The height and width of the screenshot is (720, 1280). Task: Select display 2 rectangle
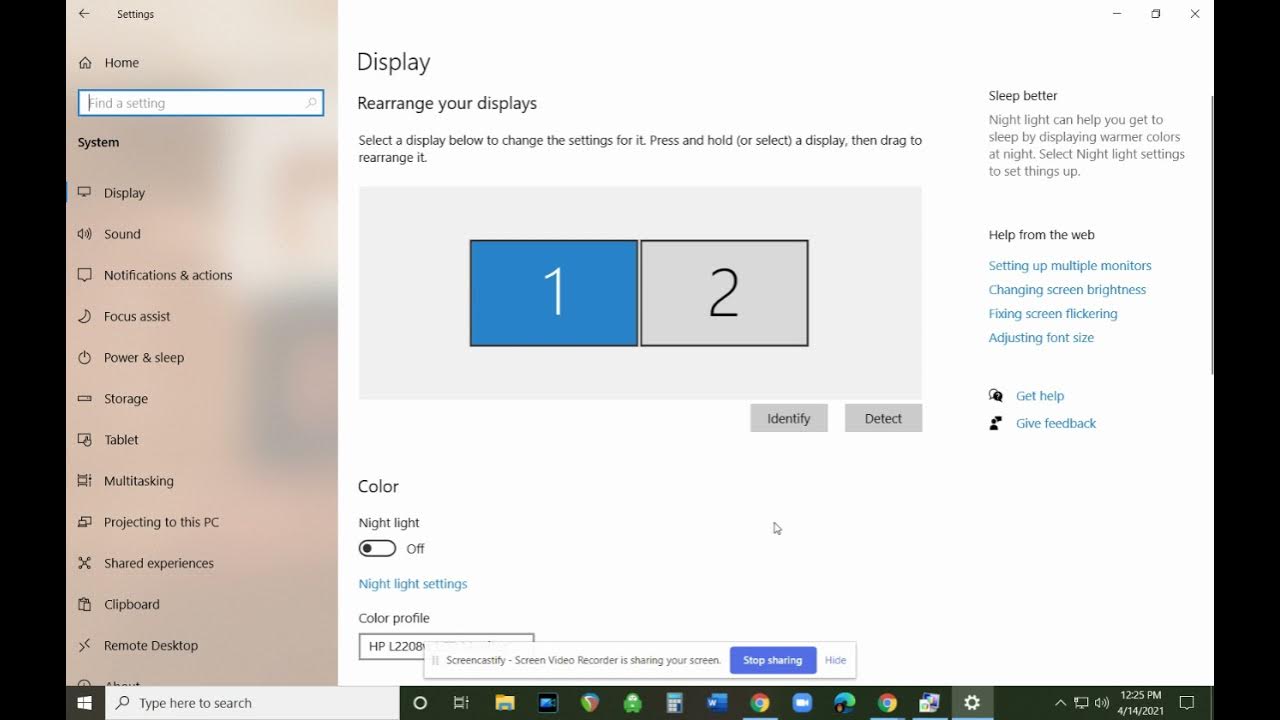[724, 293]
